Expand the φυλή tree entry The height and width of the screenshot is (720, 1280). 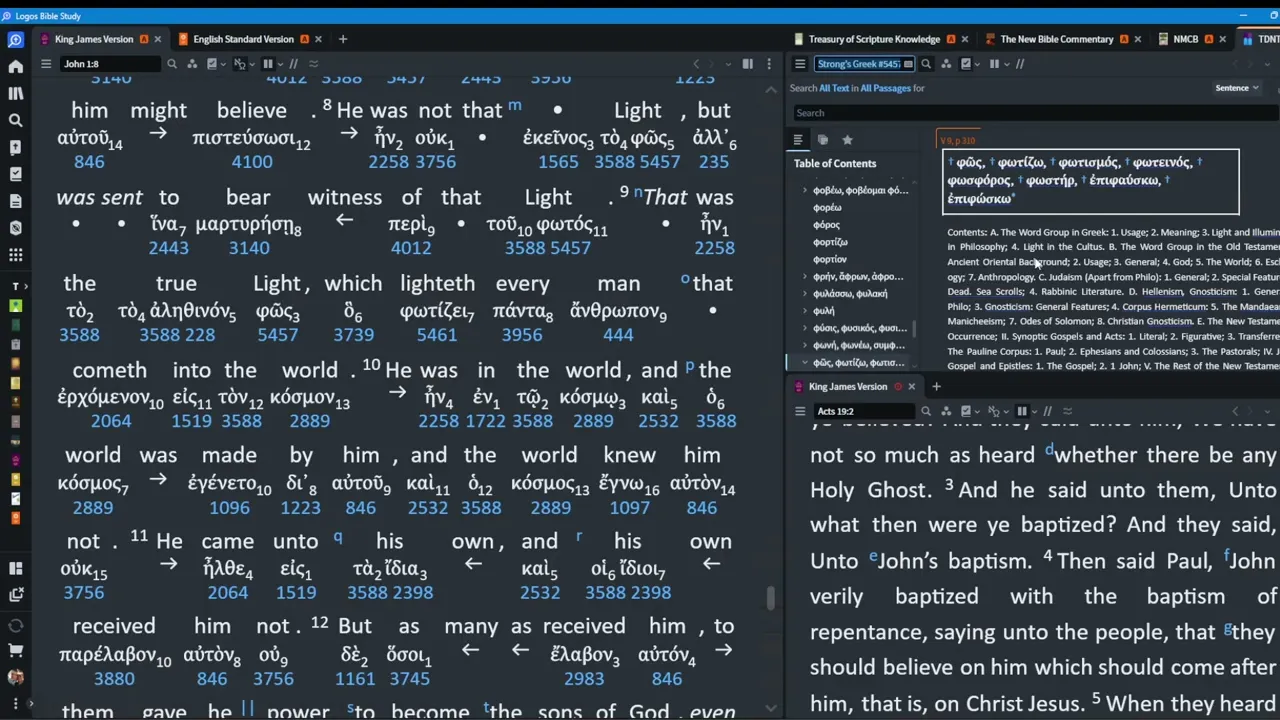(805, 310)
